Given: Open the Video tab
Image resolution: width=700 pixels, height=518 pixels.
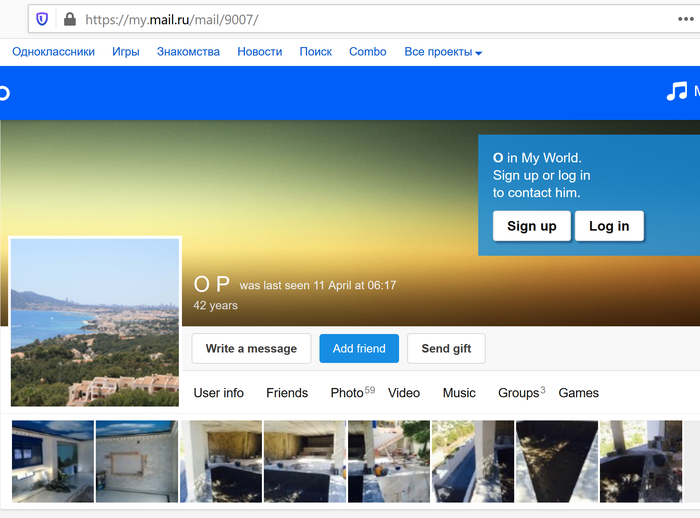Looking at the screenshot, I should point(404,393).
